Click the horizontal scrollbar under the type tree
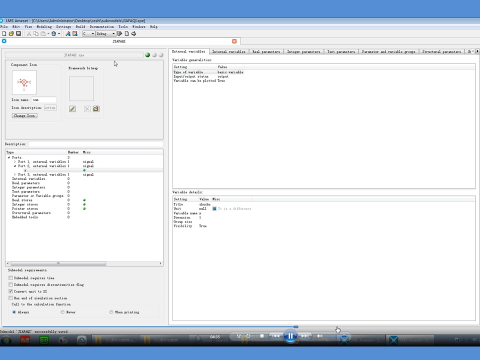480x360 pixels. point(84,264)
